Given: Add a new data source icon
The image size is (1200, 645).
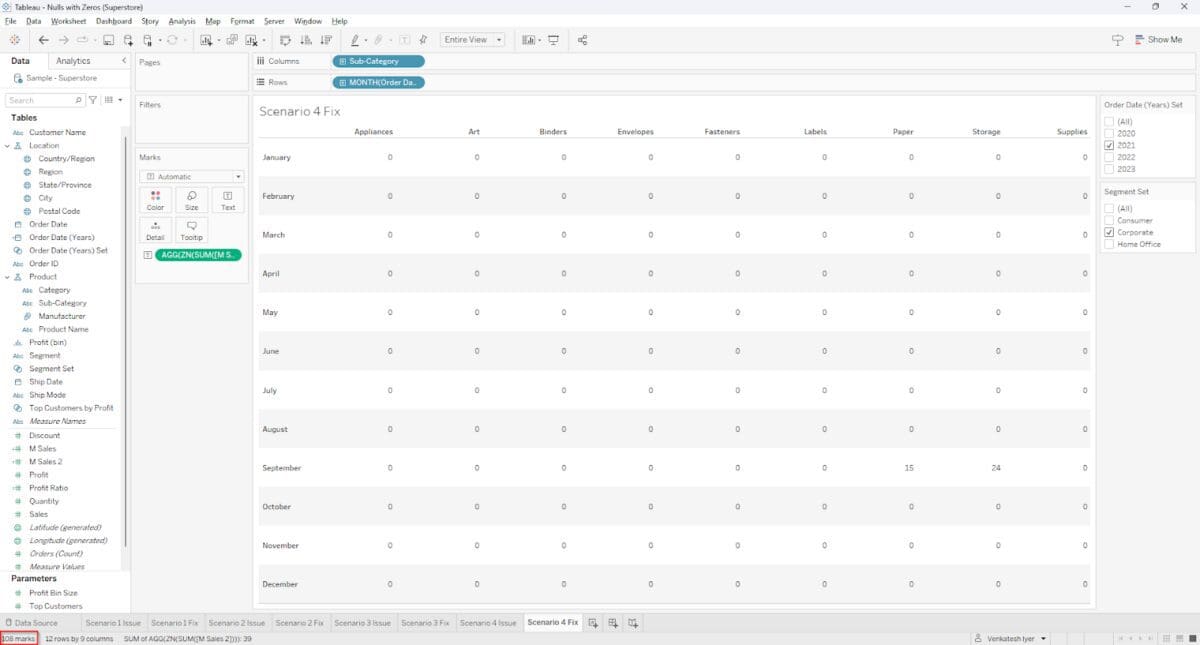Looking at the screenshot, I should [128, 40].
